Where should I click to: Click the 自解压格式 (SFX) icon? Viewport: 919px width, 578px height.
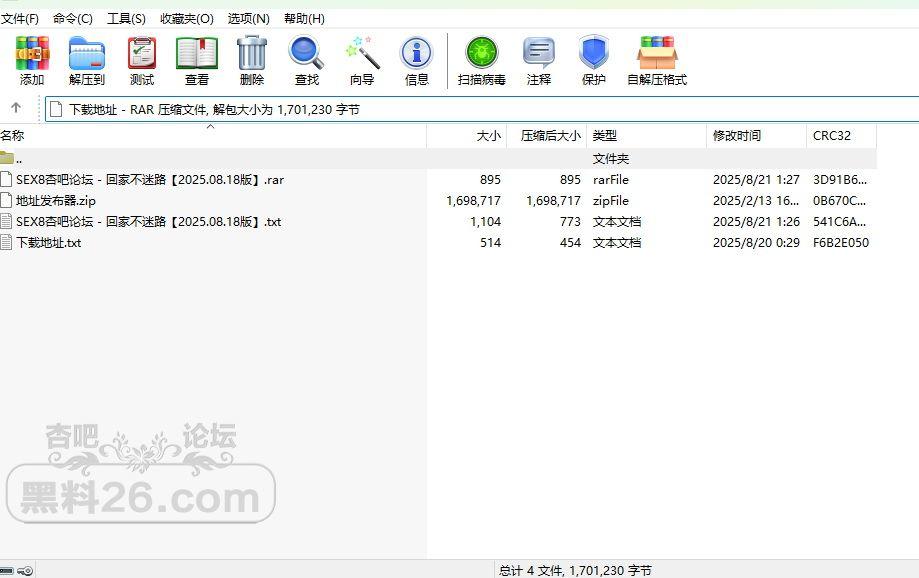pyautogui.click(x=657, y=53)
